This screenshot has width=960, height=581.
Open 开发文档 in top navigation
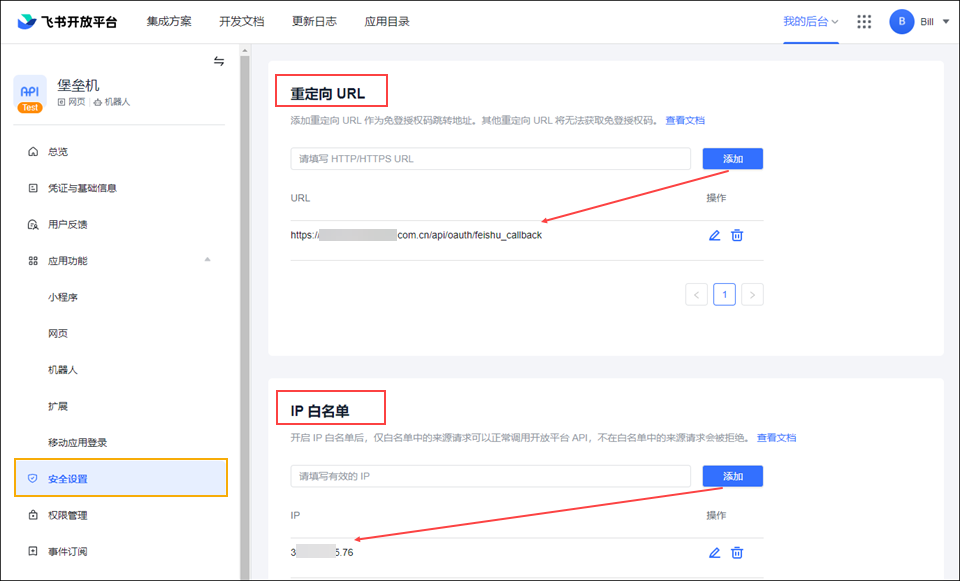tap(241, 22)
